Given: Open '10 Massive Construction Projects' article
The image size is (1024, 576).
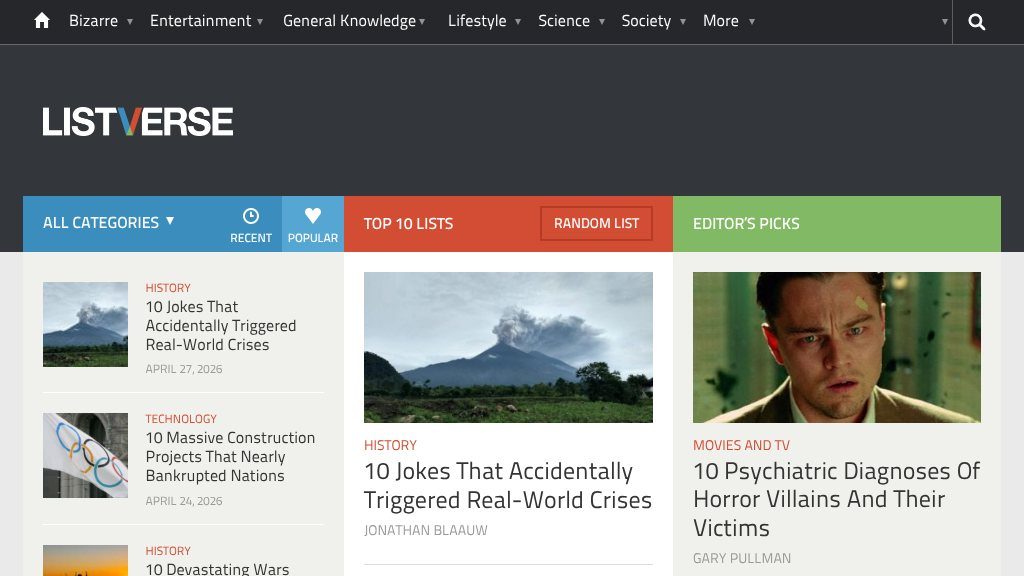Looking at the screenshot, I should (x=231, y=457).
